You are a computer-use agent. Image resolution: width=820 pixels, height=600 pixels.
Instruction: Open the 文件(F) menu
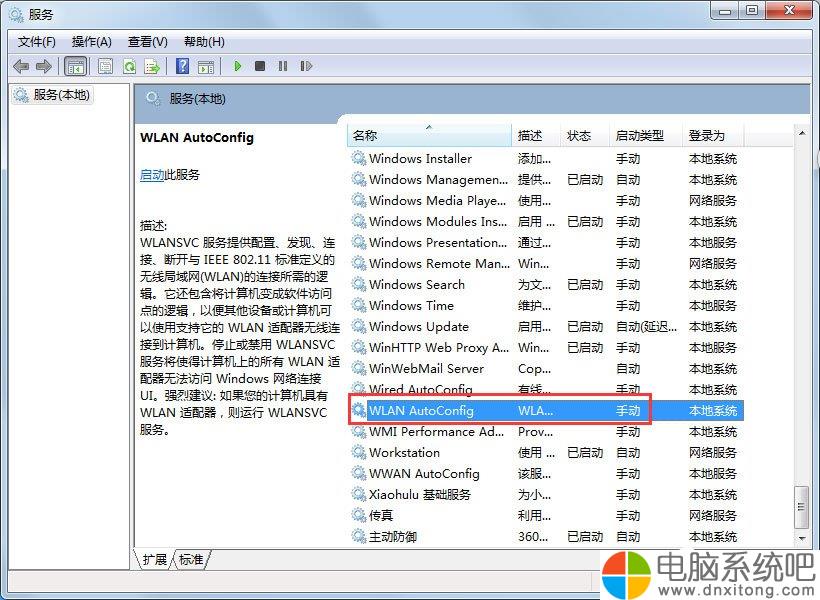tap(37, 42)
